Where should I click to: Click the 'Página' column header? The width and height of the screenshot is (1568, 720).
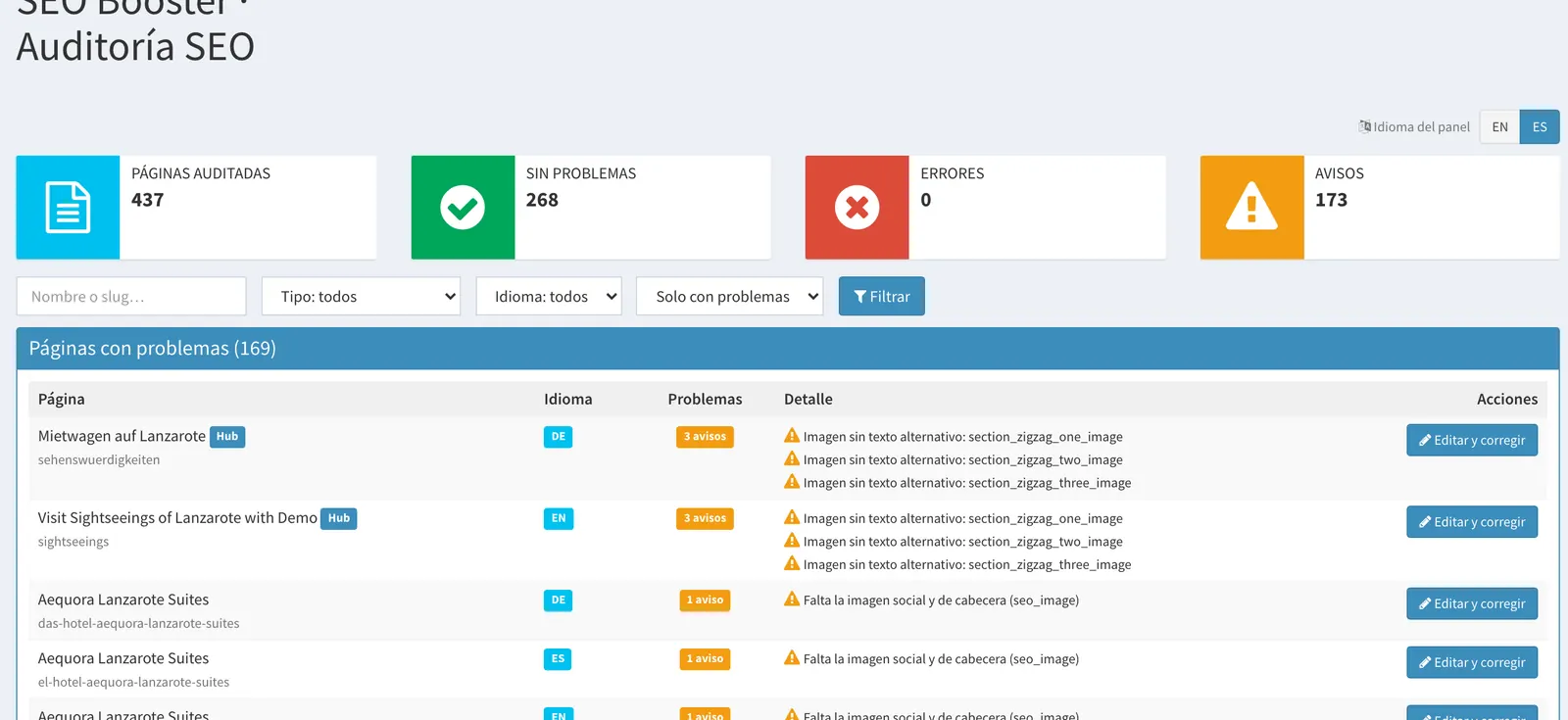[x=62, y=399]
